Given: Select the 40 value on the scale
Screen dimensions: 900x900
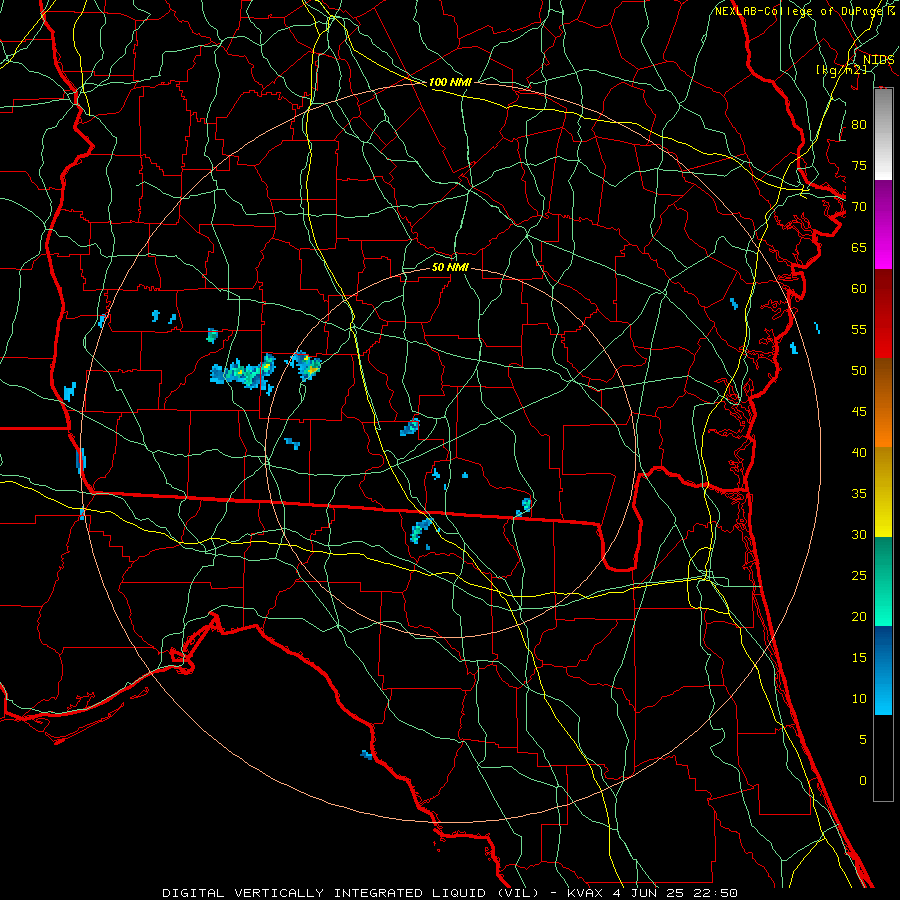Looking at the screenshot, I should tap(859, 452).
